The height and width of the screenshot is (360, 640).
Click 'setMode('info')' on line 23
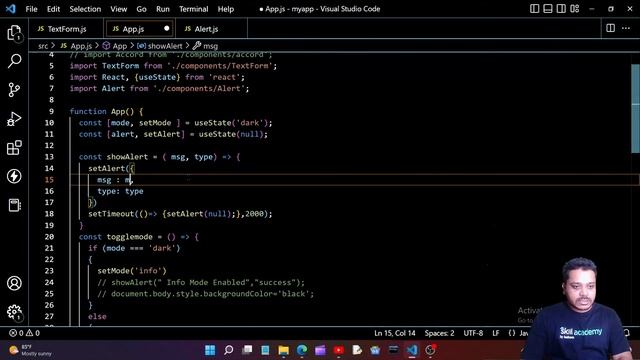pos(132,271)
